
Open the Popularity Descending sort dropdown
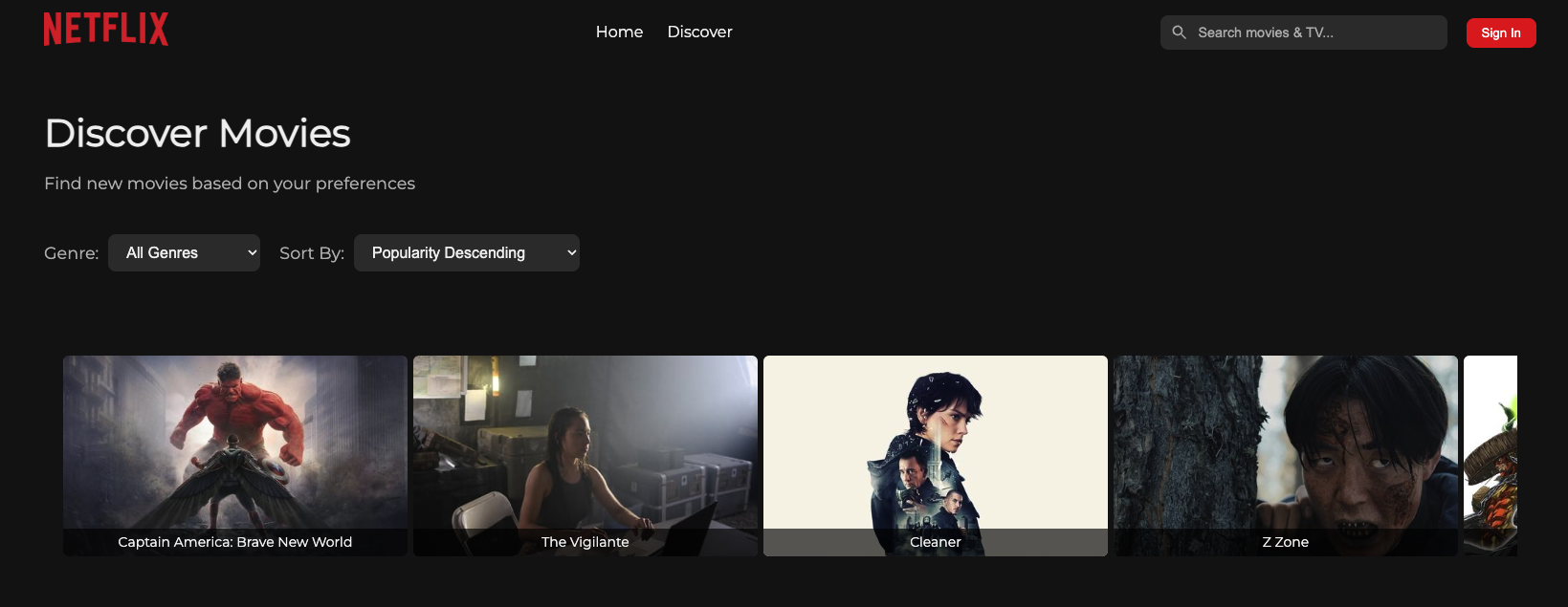(x=467, y=252)
